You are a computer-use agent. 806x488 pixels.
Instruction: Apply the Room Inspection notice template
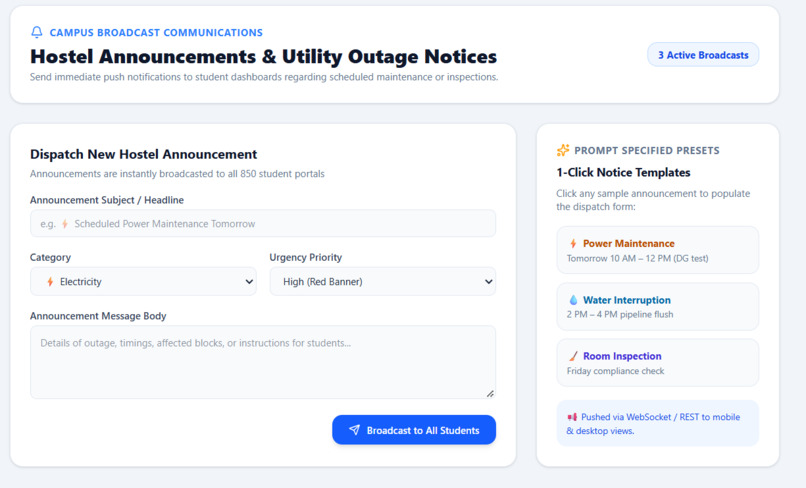(657, 363)
